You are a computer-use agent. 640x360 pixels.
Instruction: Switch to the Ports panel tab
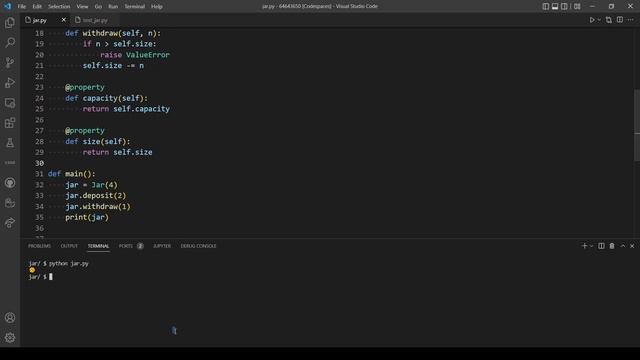pos(131,246)
